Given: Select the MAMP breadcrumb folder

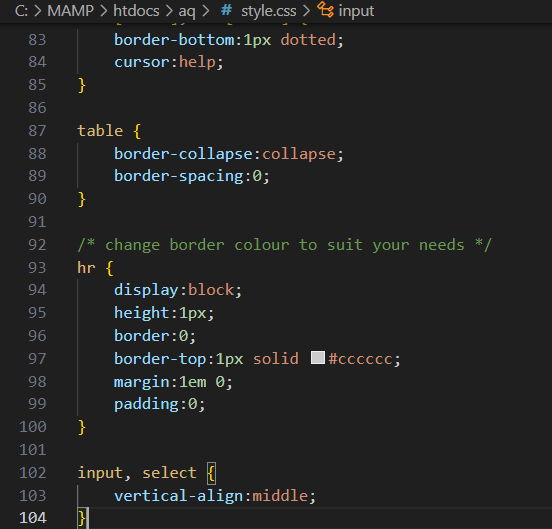Looking at the screenshot, I should (x=70, y=11).
